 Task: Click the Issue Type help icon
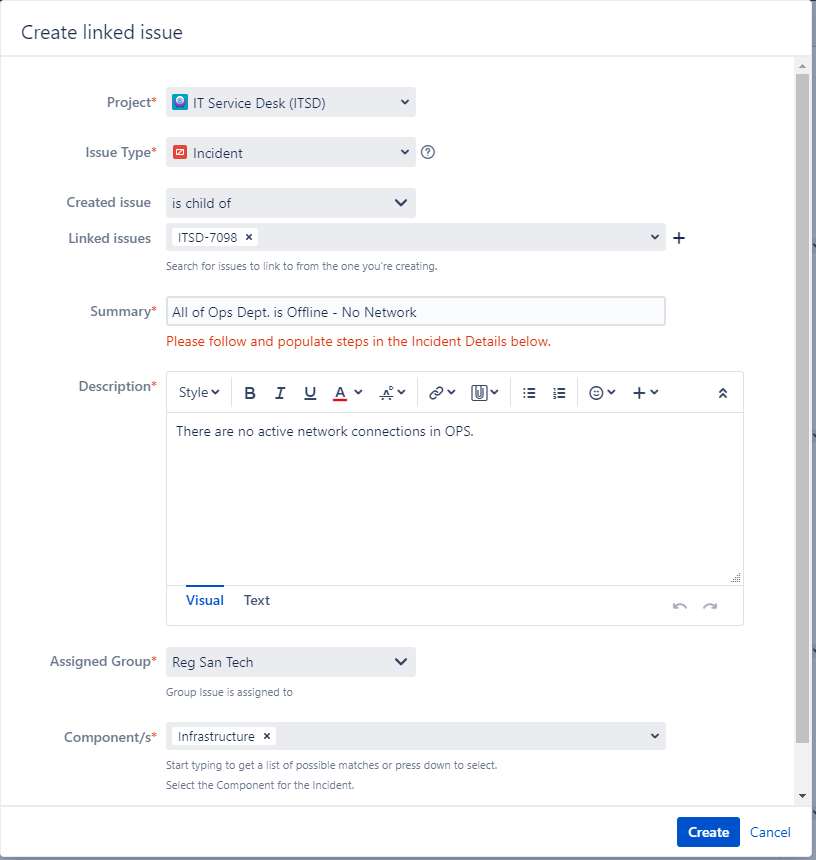click(428, 152)
